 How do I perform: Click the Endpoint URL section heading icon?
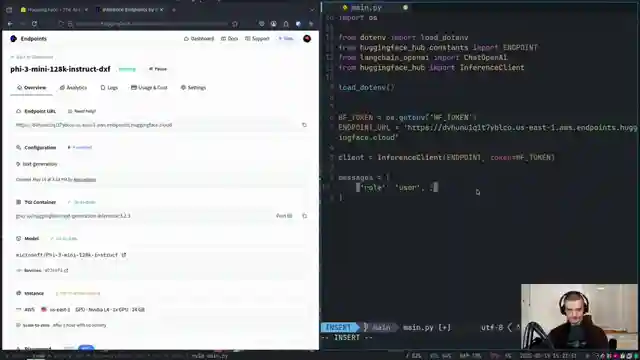pos(18,111)
